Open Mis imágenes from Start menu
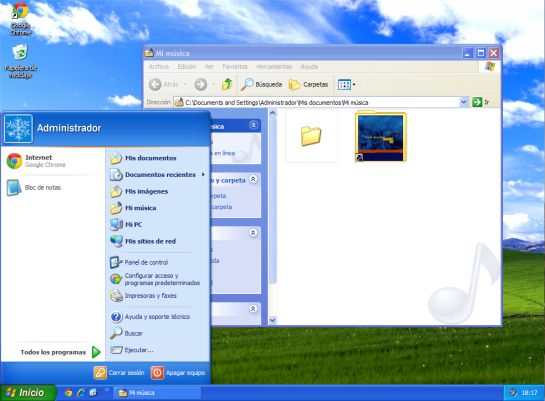The width and height of the screenshot is (545, 401). [139, 191]
